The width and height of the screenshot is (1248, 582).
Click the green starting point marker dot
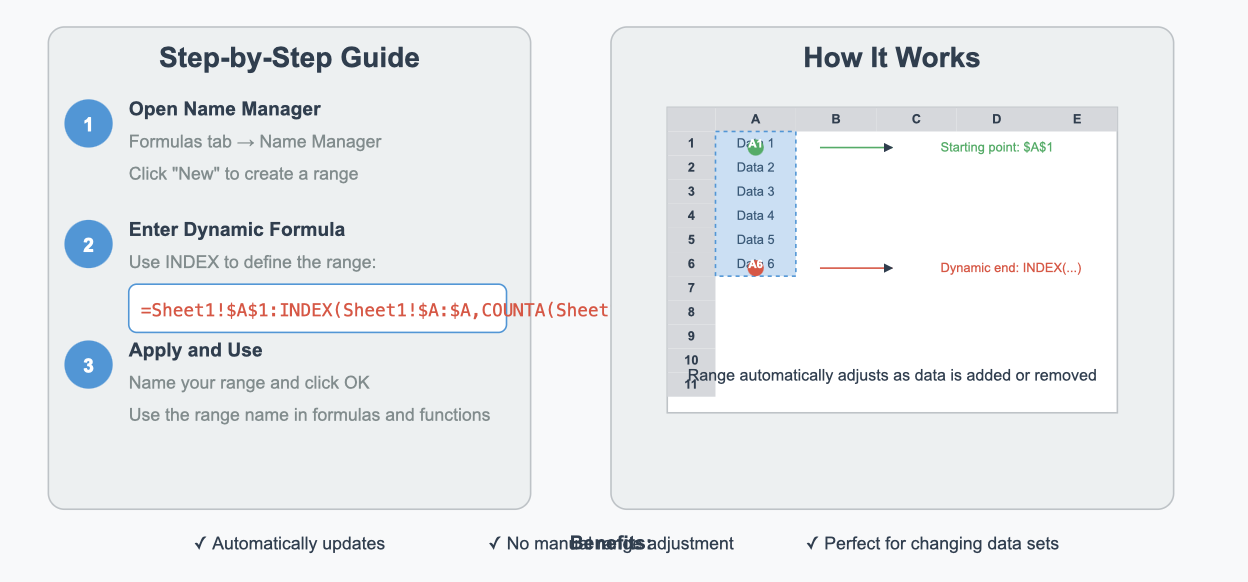click(x=755, y=147)
